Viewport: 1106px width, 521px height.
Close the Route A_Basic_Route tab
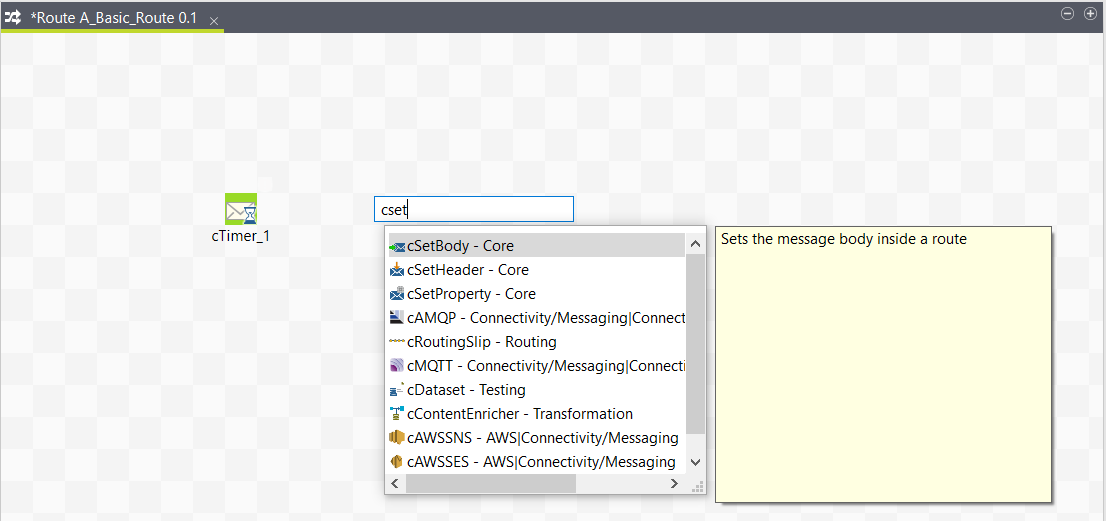pyautogui.click(x=214, y=20)
